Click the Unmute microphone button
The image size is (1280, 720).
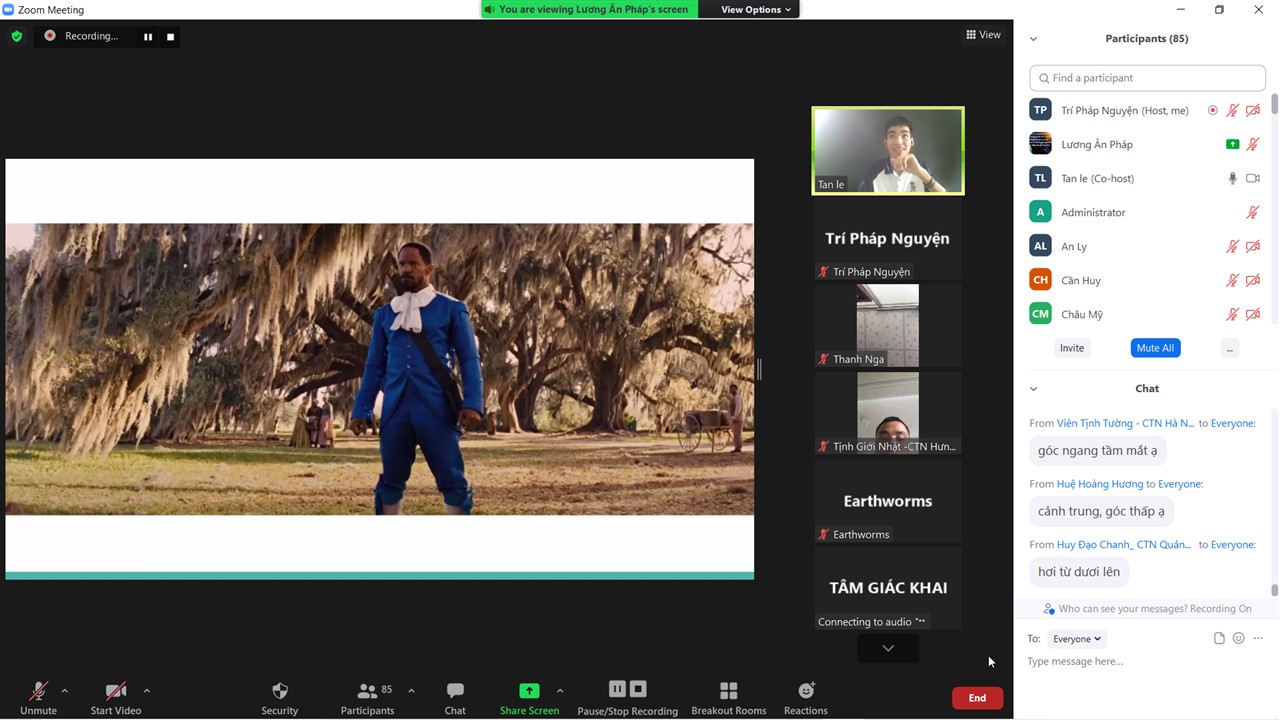point(39,698)
